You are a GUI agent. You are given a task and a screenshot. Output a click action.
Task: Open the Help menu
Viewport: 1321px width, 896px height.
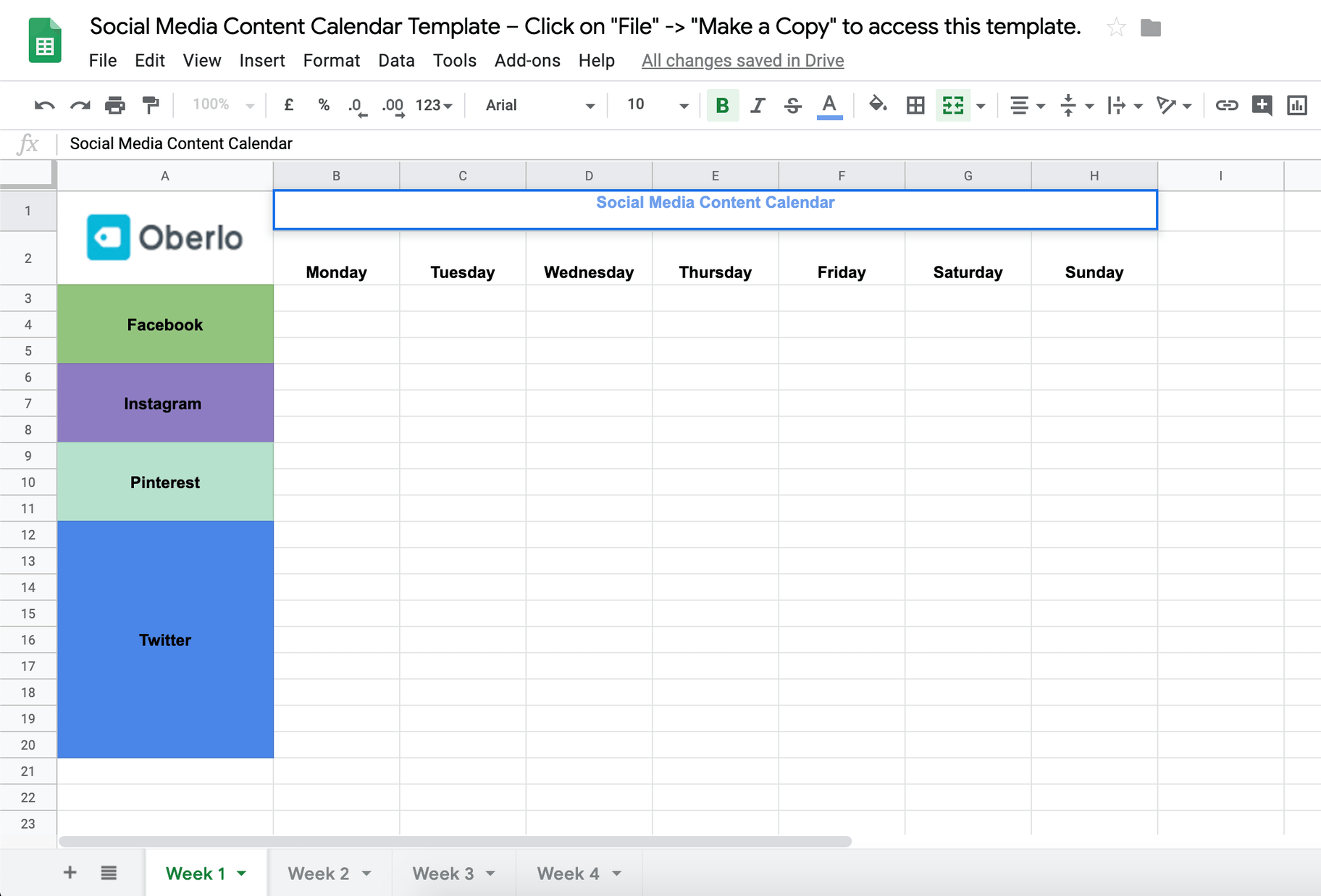pos(597,61)
